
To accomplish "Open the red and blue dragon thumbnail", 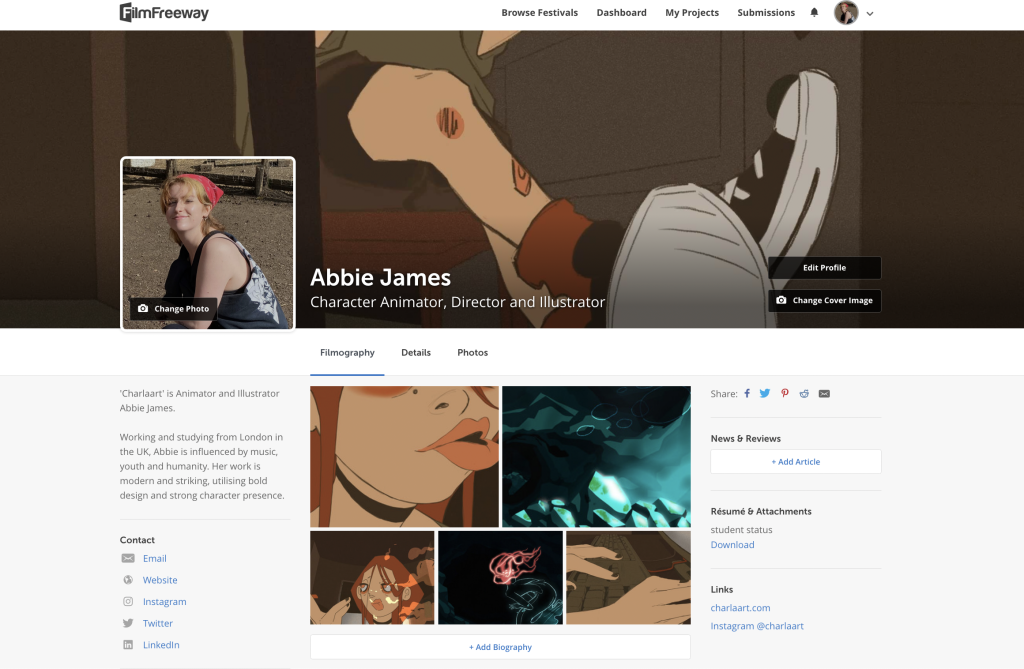I will [500, 578].
